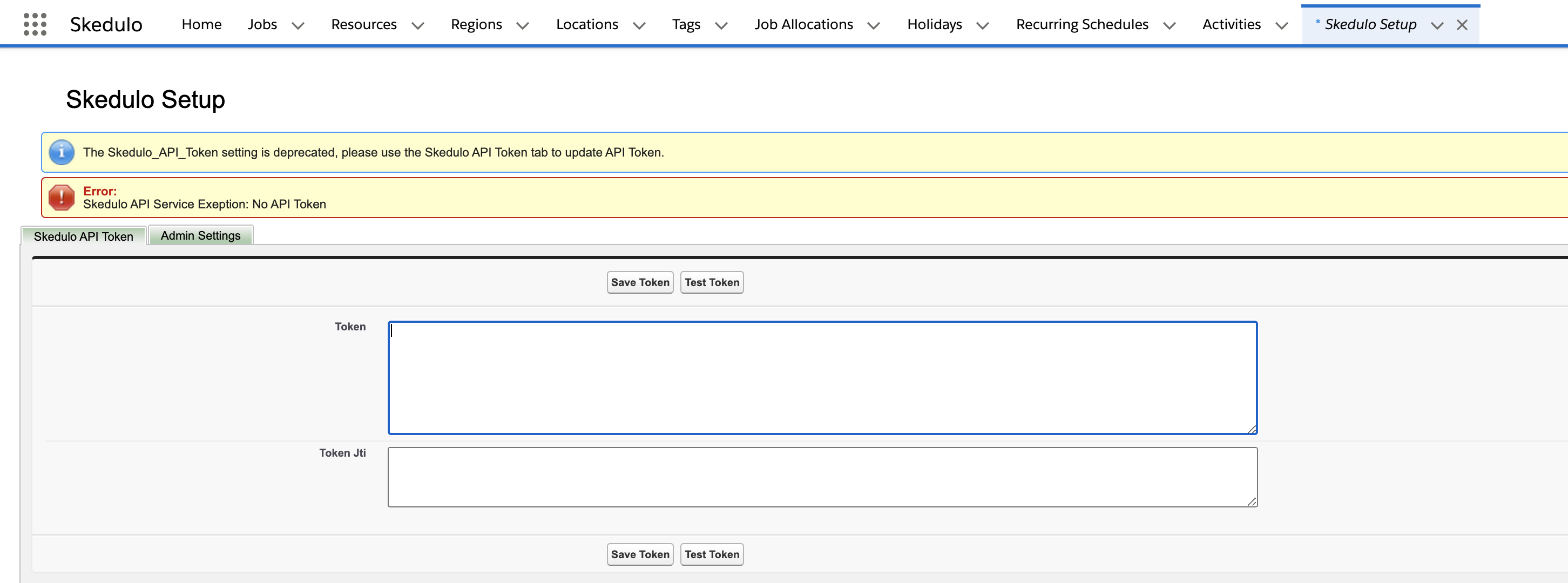Open the Skedulo Setup tab dropdown chevron
1568x583 pixels.
1436,25
